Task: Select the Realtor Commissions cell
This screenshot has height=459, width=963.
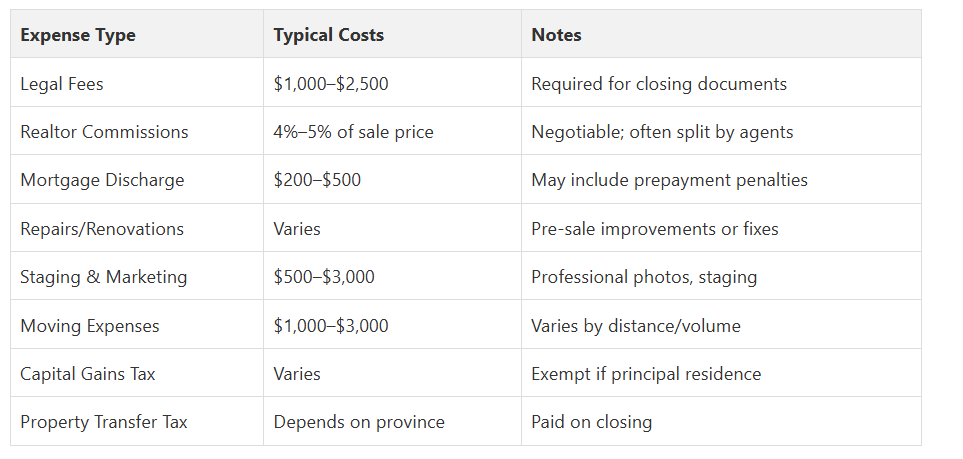Action: point(104,132)
